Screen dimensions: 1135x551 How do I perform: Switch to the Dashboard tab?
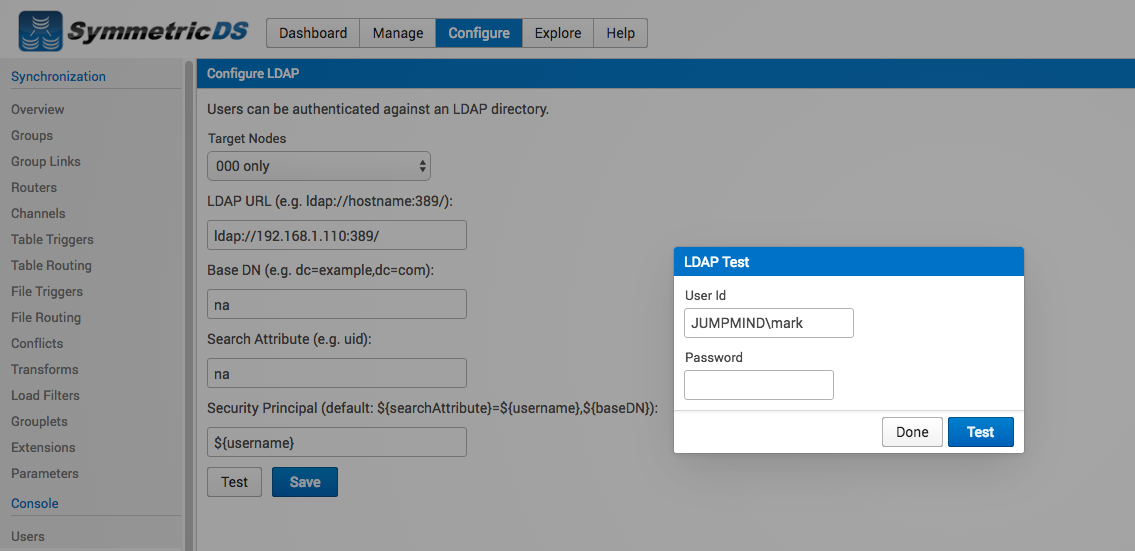tap(313, 33)
